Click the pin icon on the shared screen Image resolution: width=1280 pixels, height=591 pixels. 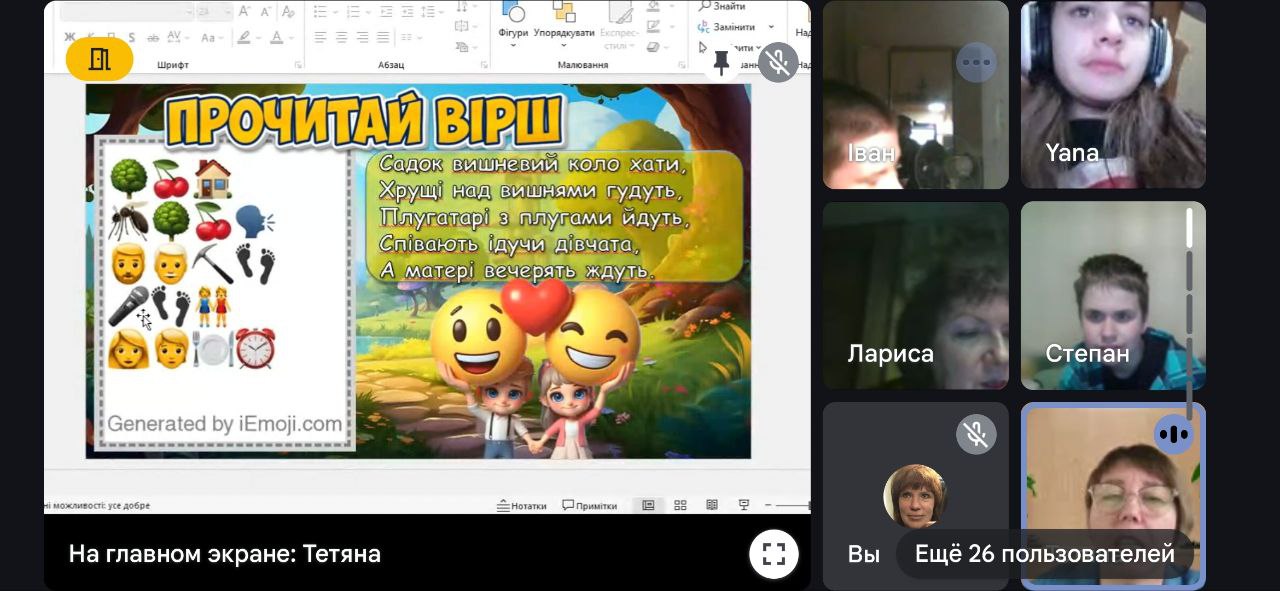[x=721, y=62]
